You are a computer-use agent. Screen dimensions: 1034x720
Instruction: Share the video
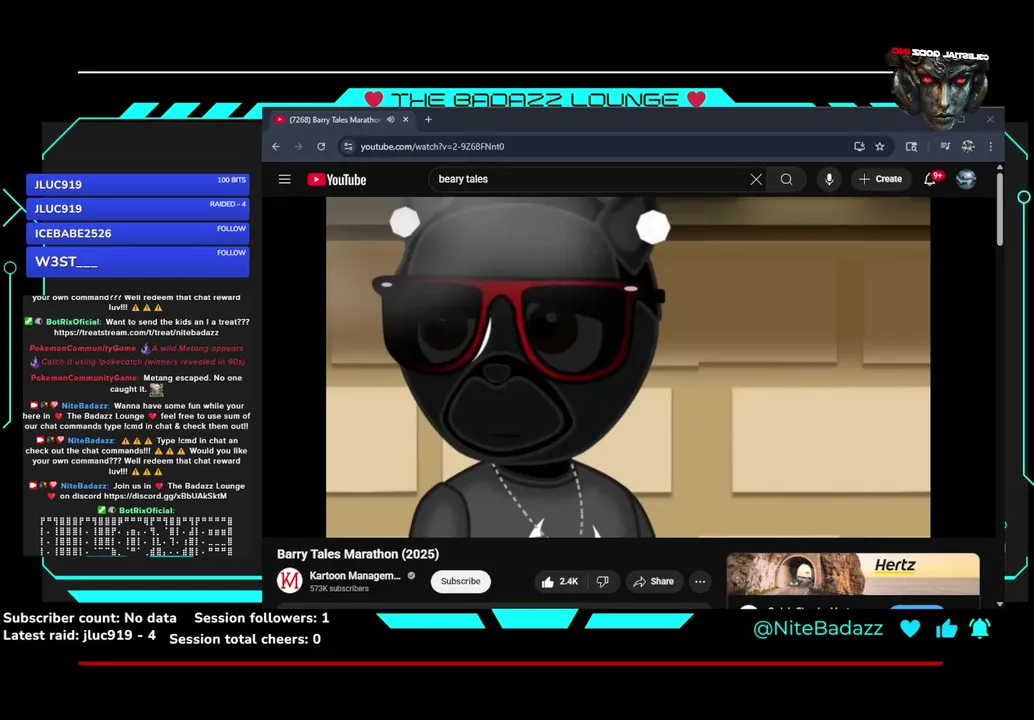(x=654, y=582)
